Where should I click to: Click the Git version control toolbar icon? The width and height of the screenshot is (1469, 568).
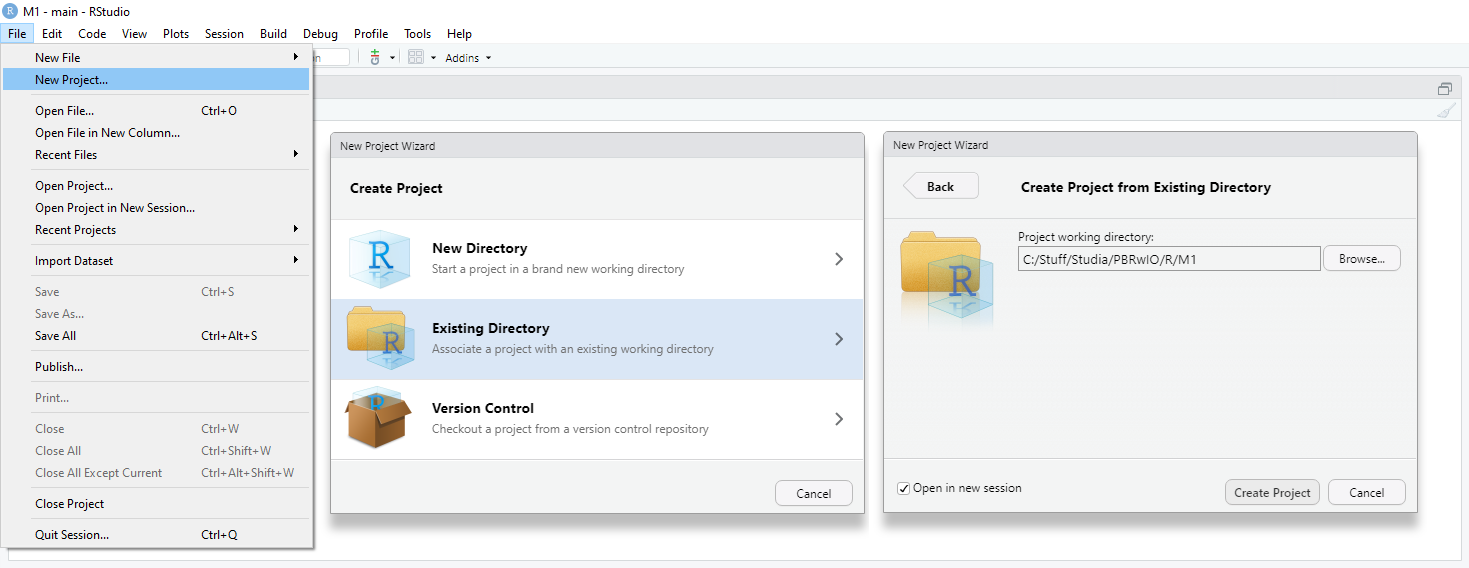[x=375, y=57]
